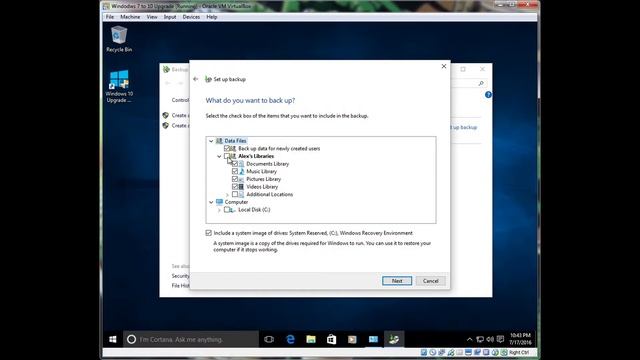The width and height of the screenshot is (640, 360).
Task: Close the Set up backup dialog
Action: [444, 66]
